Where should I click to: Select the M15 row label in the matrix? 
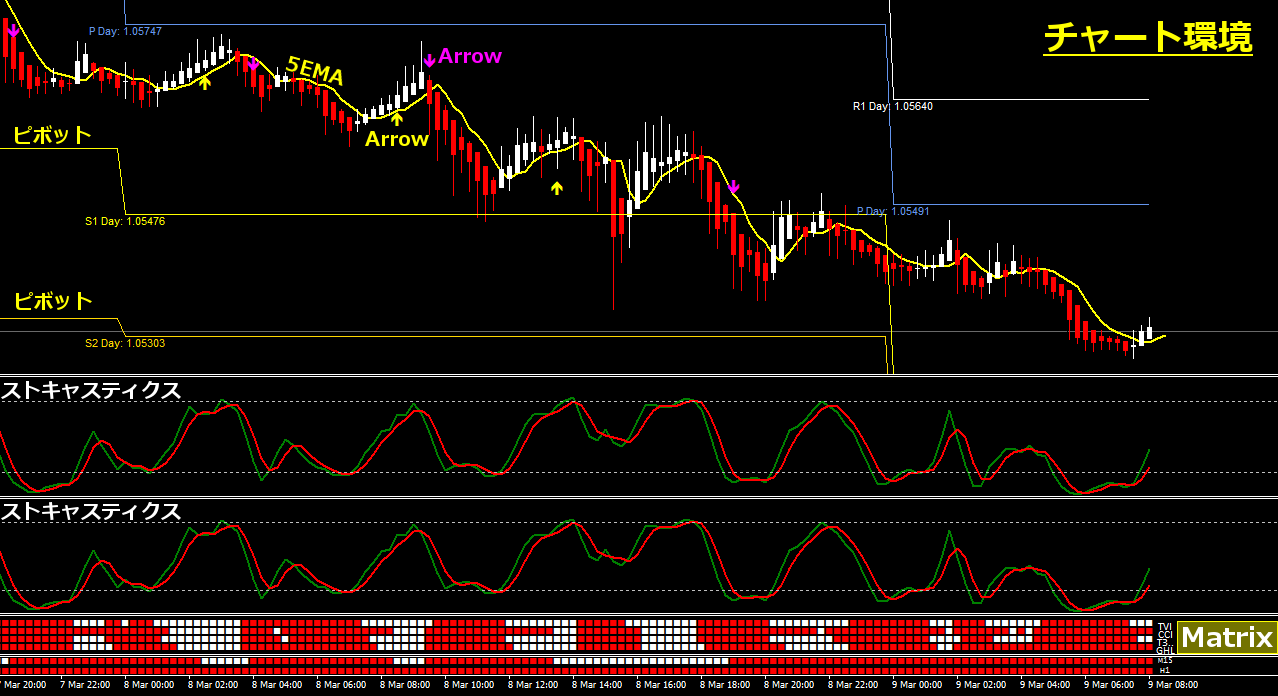coord(1164,660)
